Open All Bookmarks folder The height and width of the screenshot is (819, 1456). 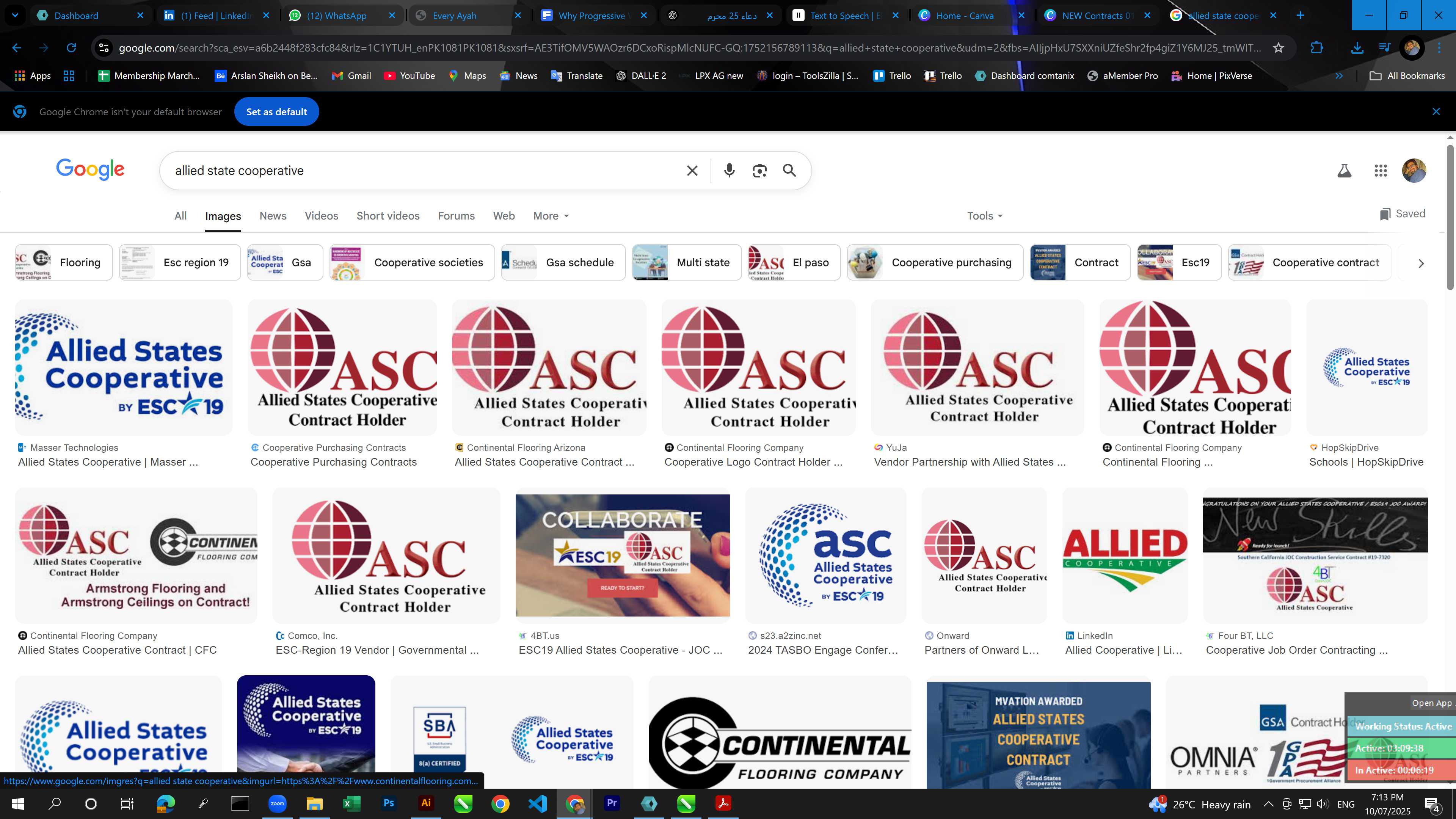click(1407, 76)
